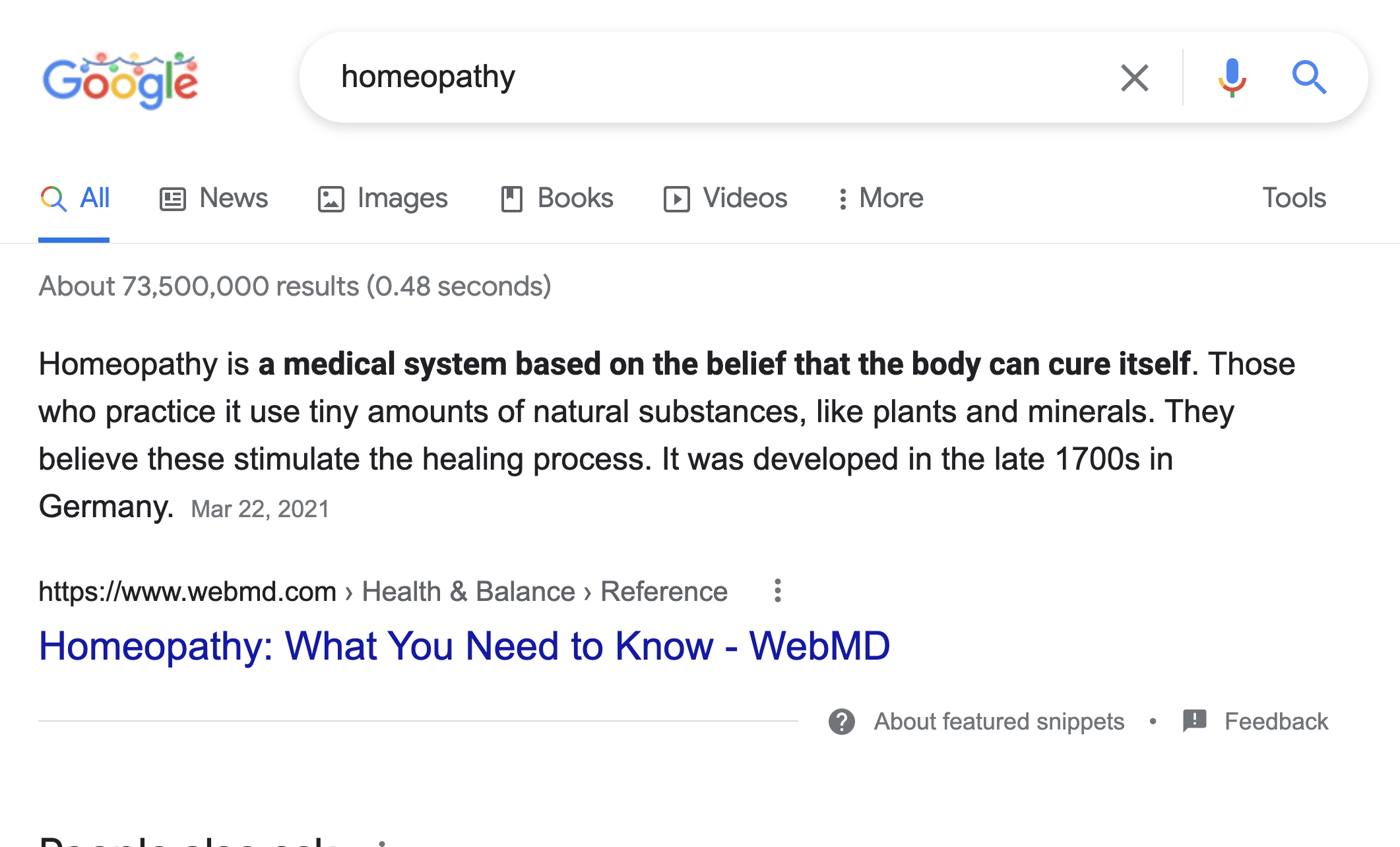Open the Books results tab
This screenshot has width=1400, height=847.
[x=557, y=198]
